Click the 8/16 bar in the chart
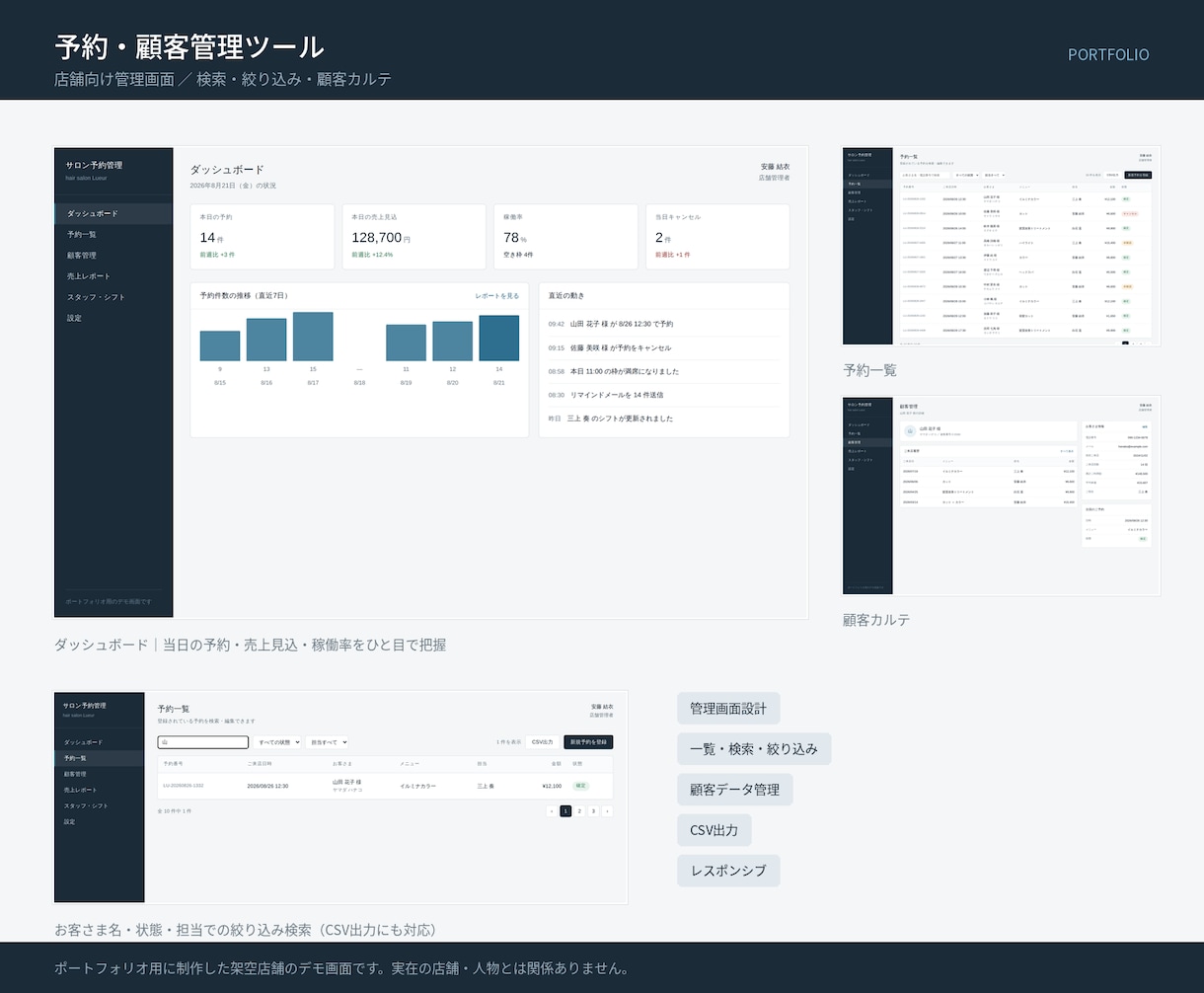 (266, 340)
